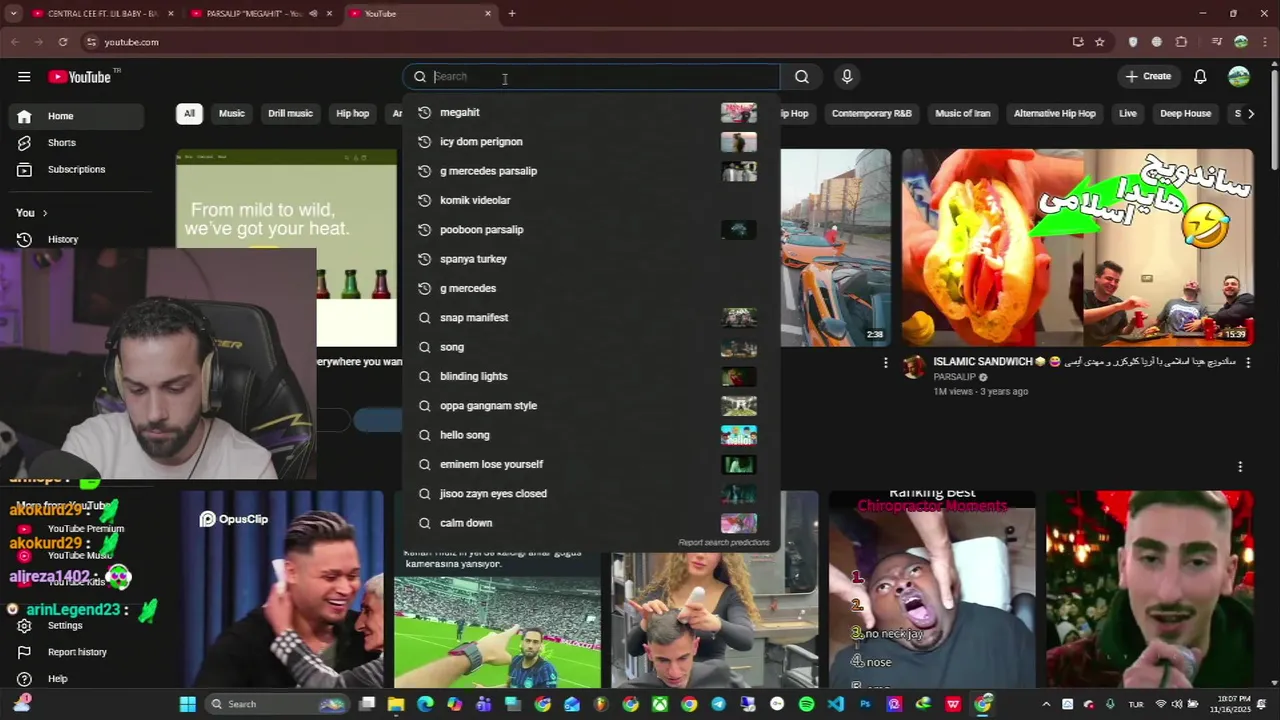Select the All filter chip
The width and height of the screenshot is (1280, 720).
click(x=189, y=114)
